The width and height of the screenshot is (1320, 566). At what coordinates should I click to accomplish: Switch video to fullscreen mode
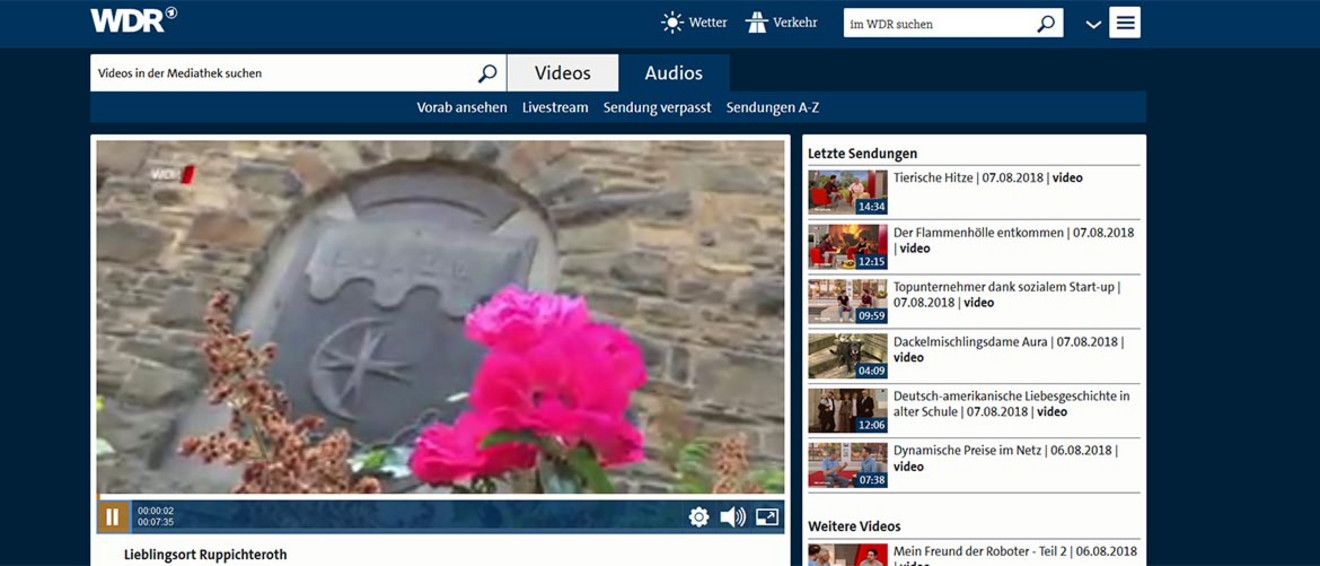[767, 517]
